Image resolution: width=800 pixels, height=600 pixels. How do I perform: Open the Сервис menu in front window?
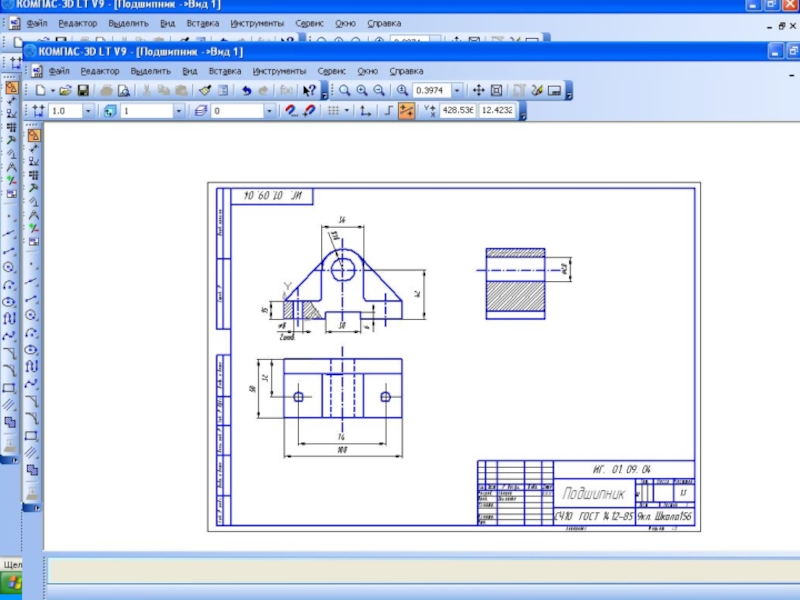click(331, 71)
